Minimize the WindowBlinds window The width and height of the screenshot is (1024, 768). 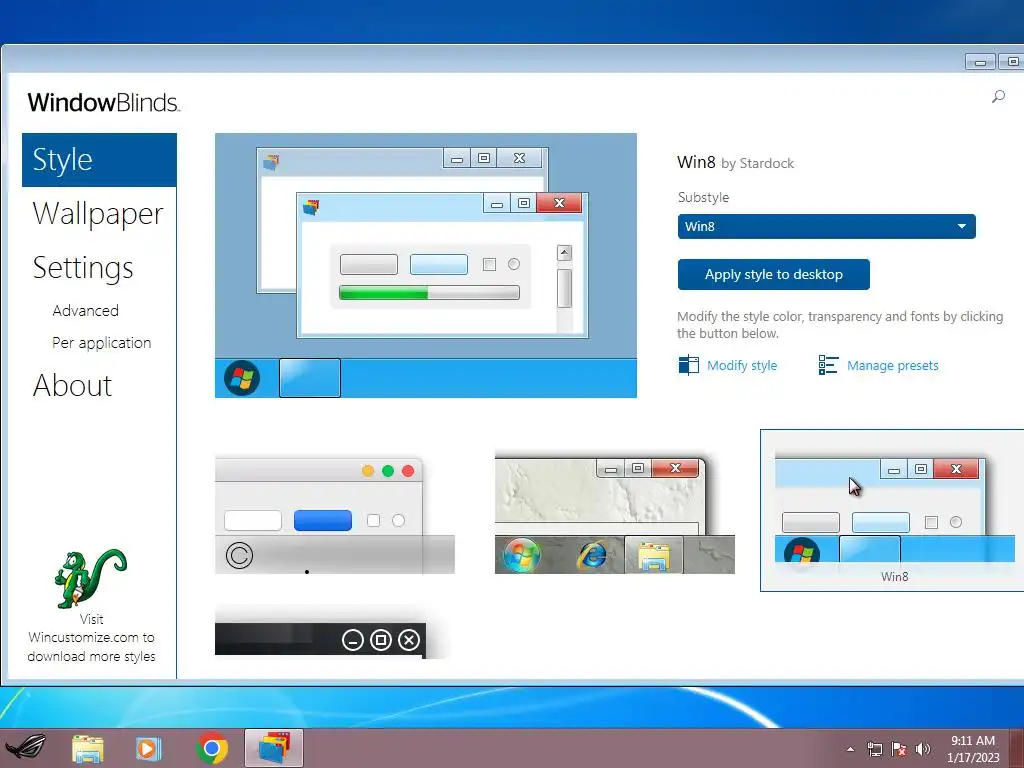pos(980,61)
